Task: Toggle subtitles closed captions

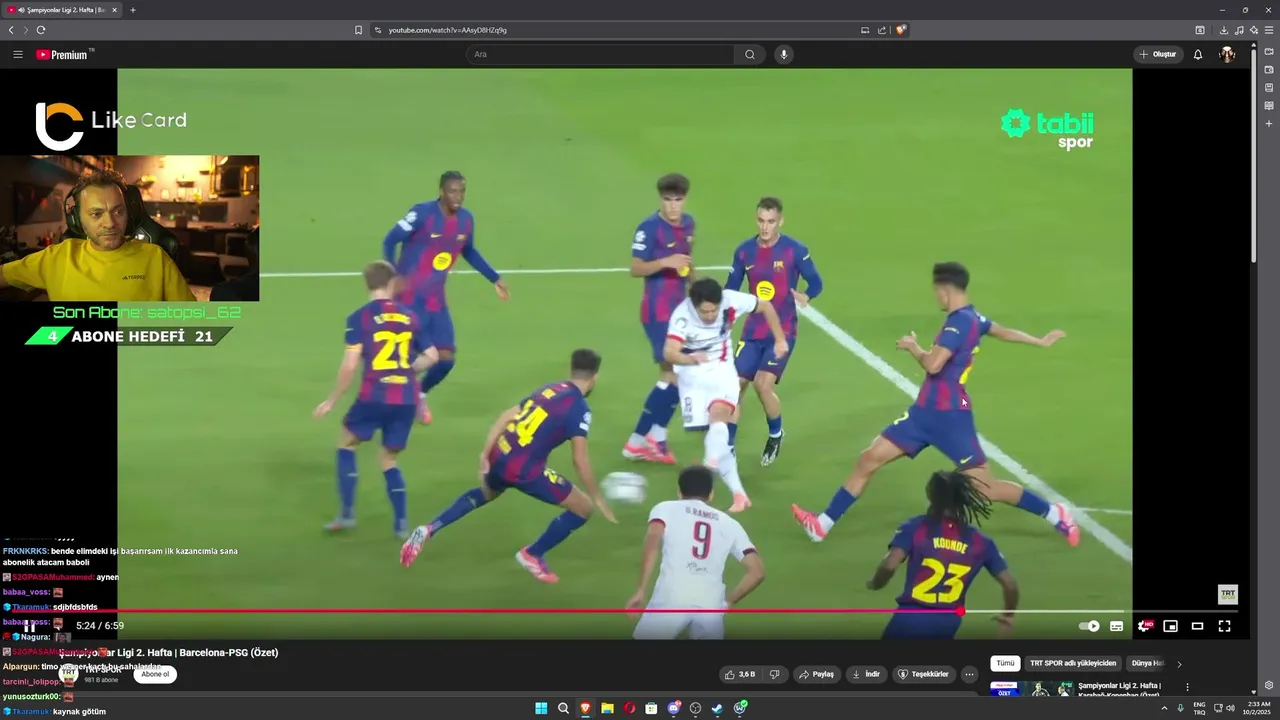Action: point(1116,626)
